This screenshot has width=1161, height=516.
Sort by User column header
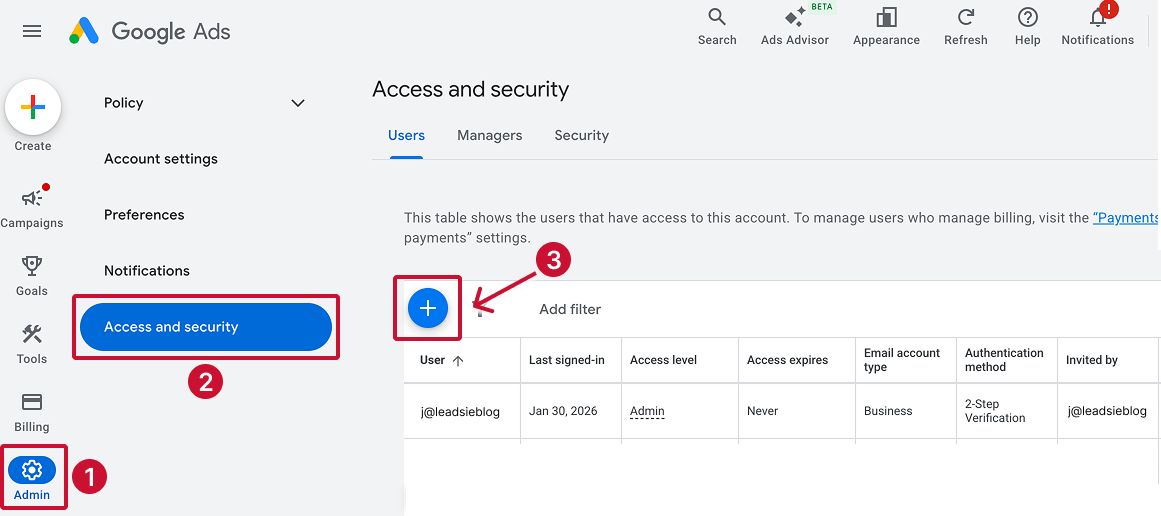tap(441, 360)
